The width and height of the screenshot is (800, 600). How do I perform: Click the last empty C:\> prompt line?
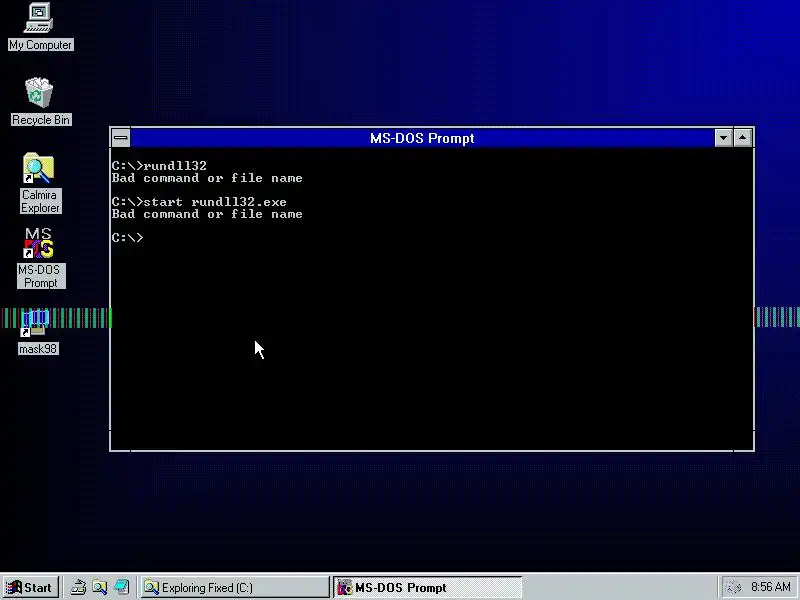(x=128, y=238)
